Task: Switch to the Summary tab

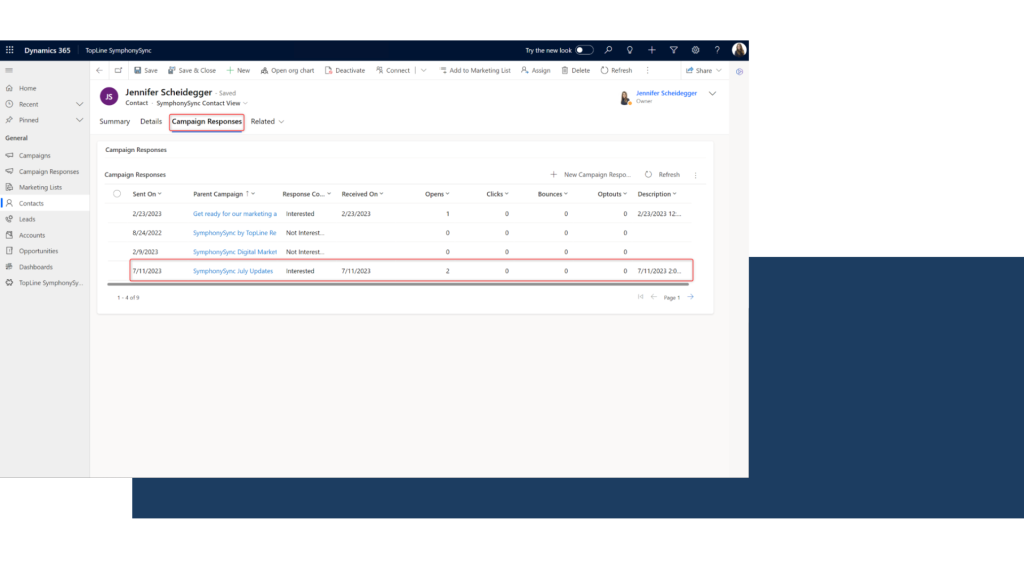Action: tap(114, 121)
